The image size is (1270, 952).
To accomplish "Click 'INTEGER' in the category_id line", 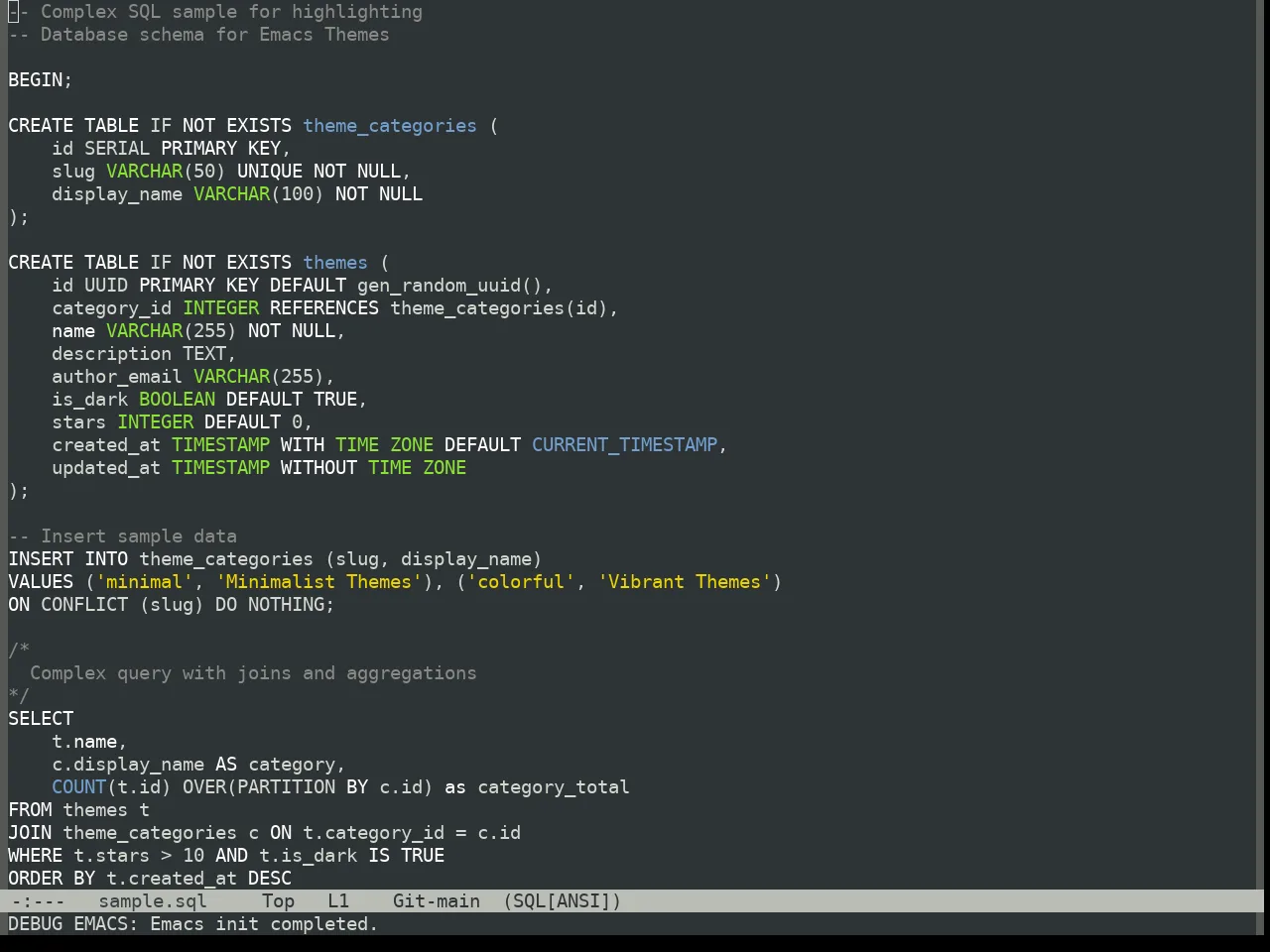I will pos(221,308).
